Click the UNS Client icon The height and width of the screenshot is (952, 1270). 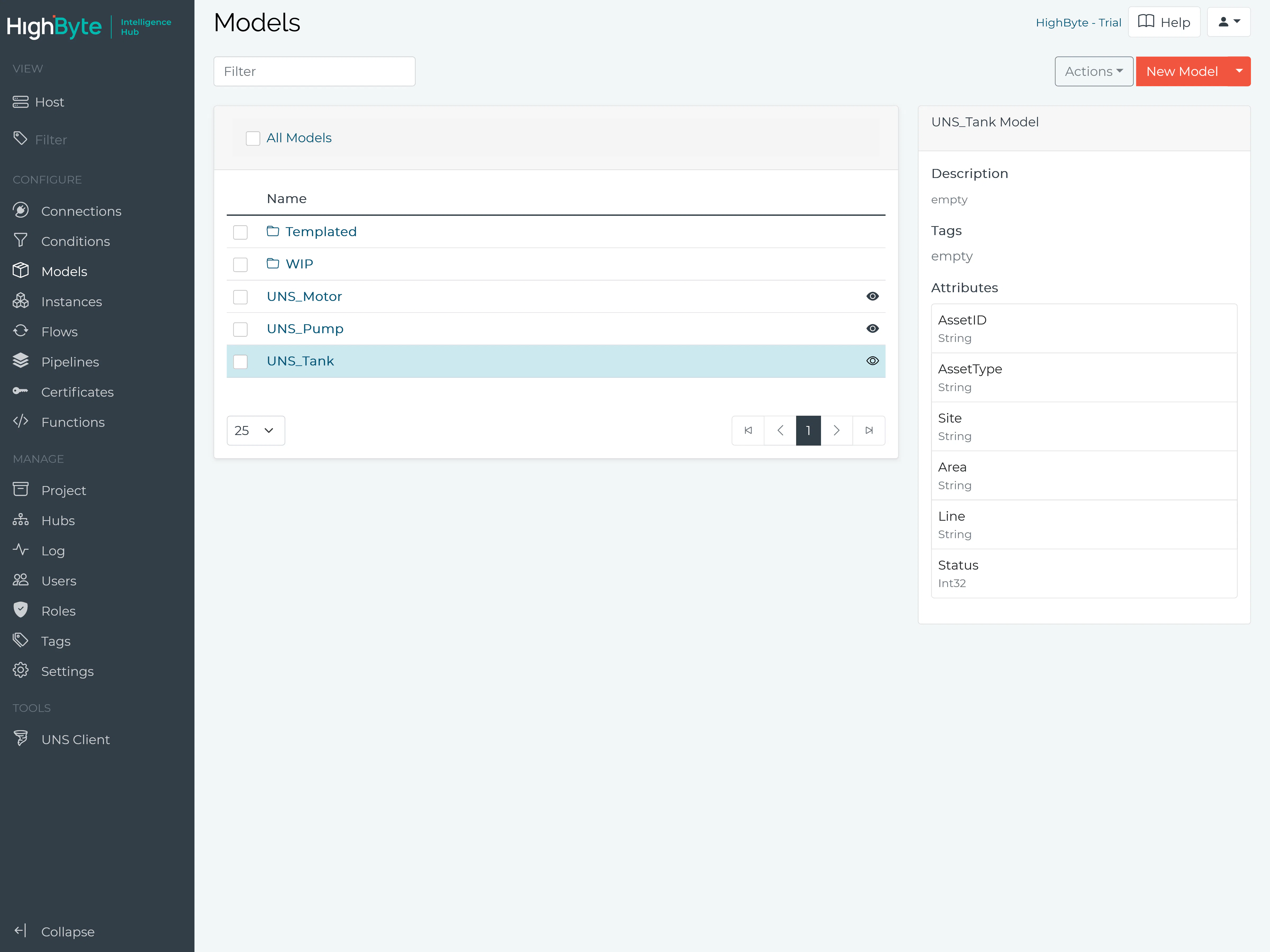click(21, 739)
